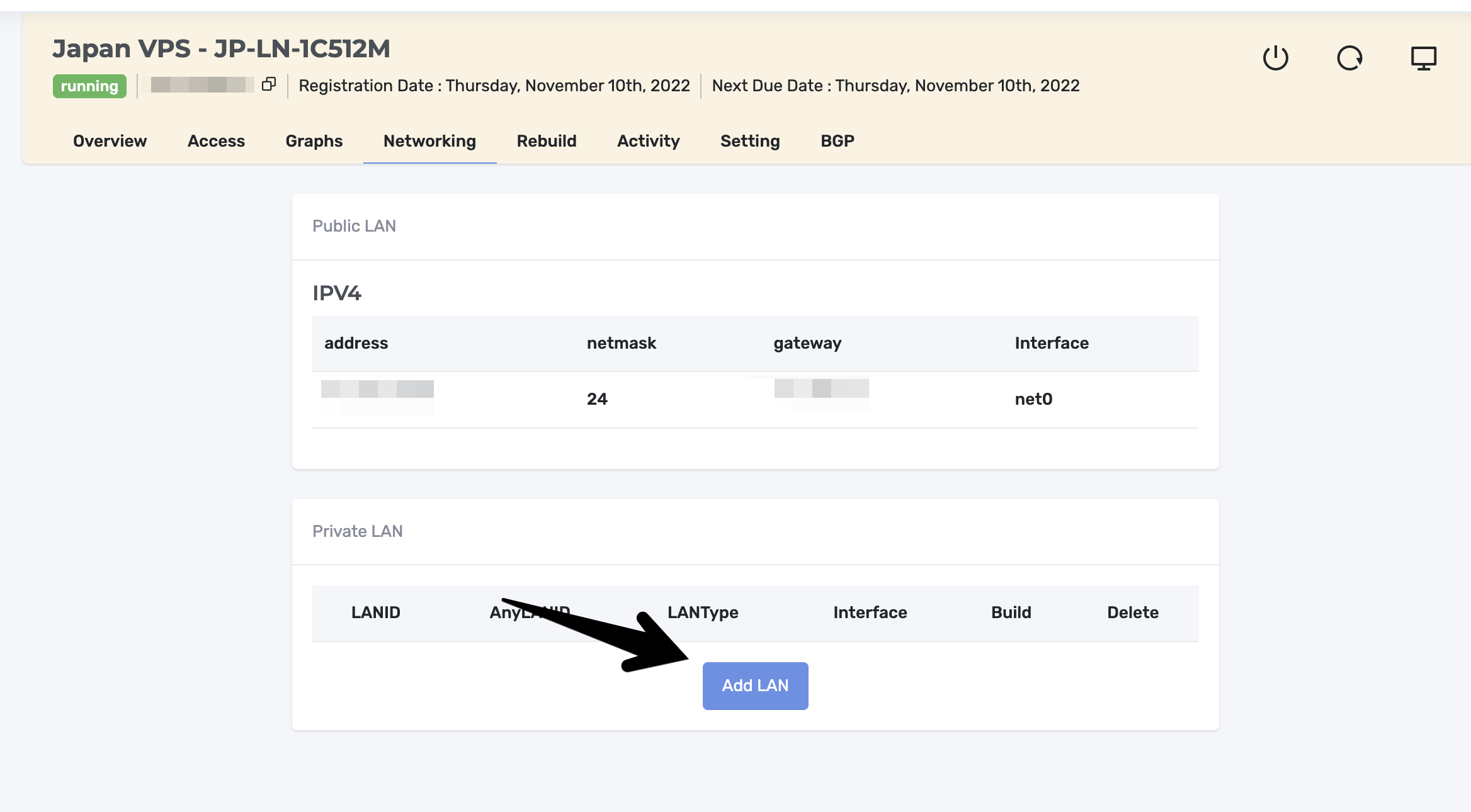Click the Interface header in Private LAN table
The width and height of the screenshot is (1471, 812).
tap(870, 612)
